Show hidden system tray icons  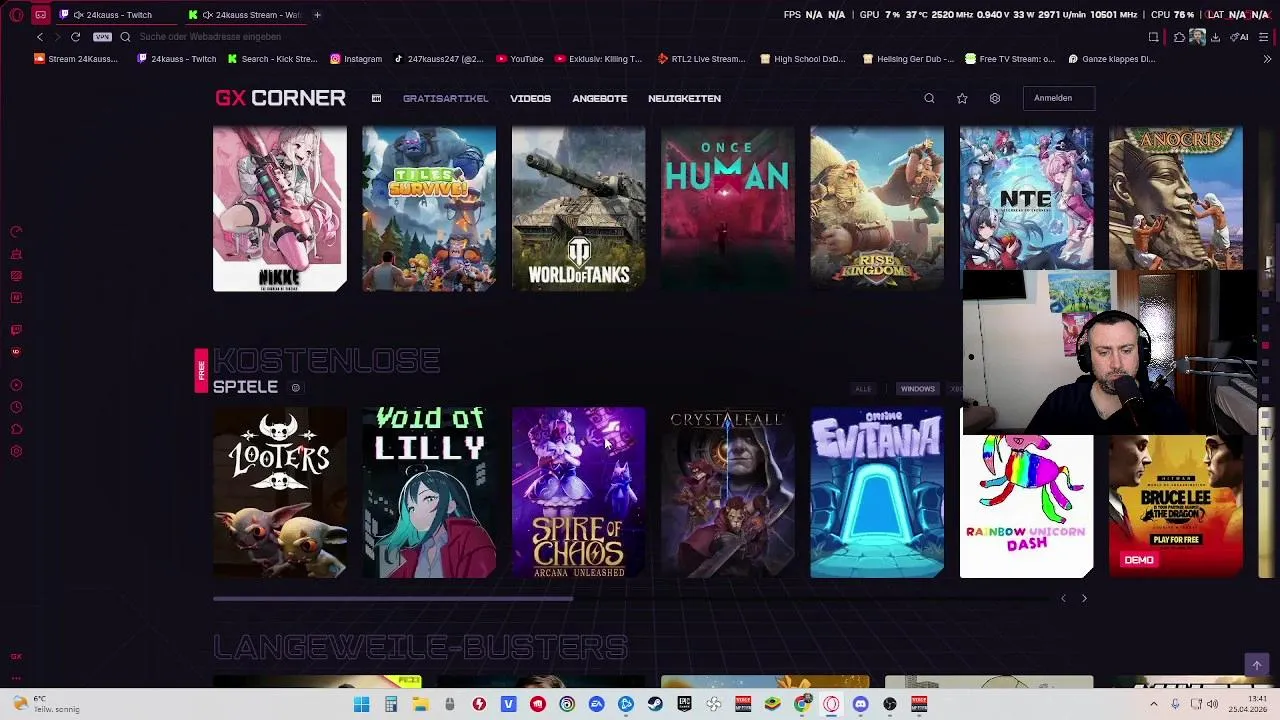(x=1153, y=704)
